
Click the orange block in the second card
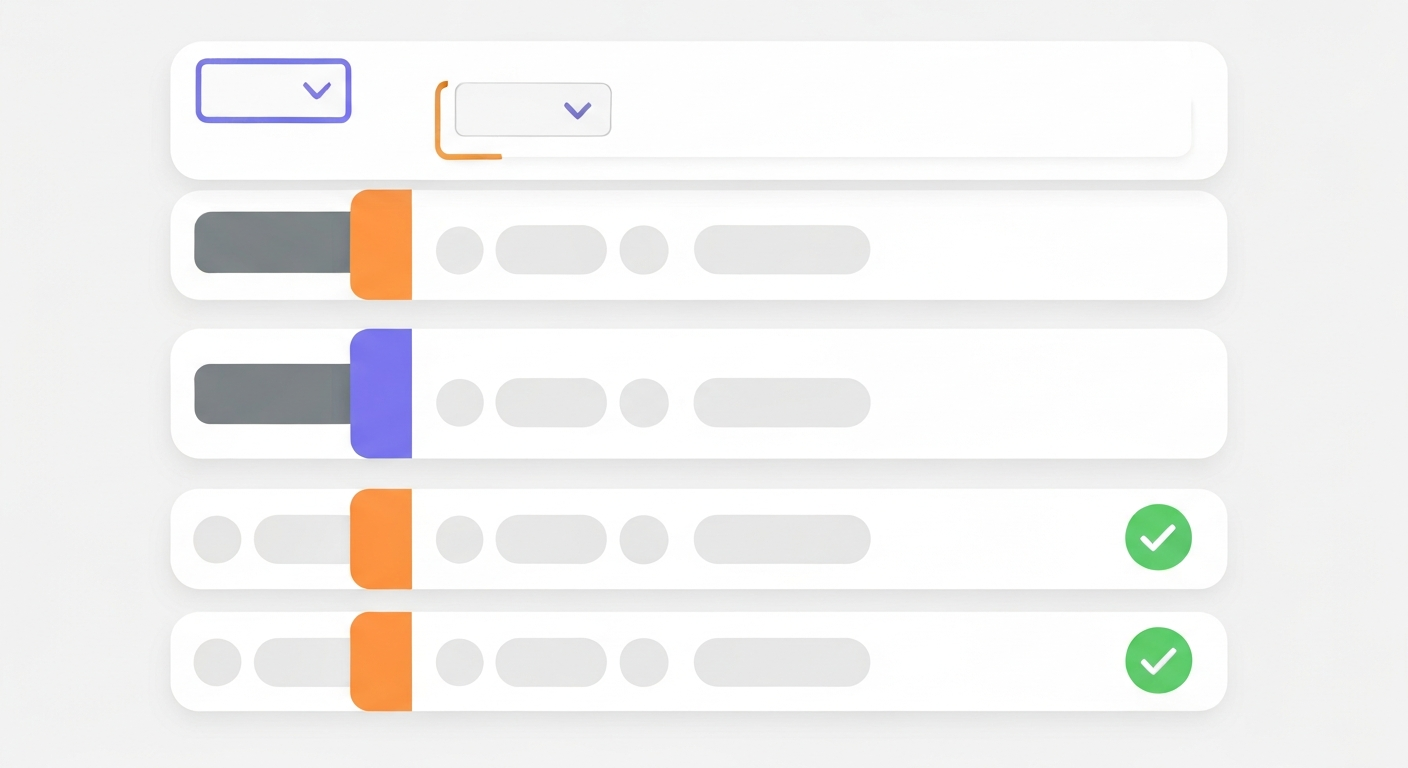(x=381, y=245)
